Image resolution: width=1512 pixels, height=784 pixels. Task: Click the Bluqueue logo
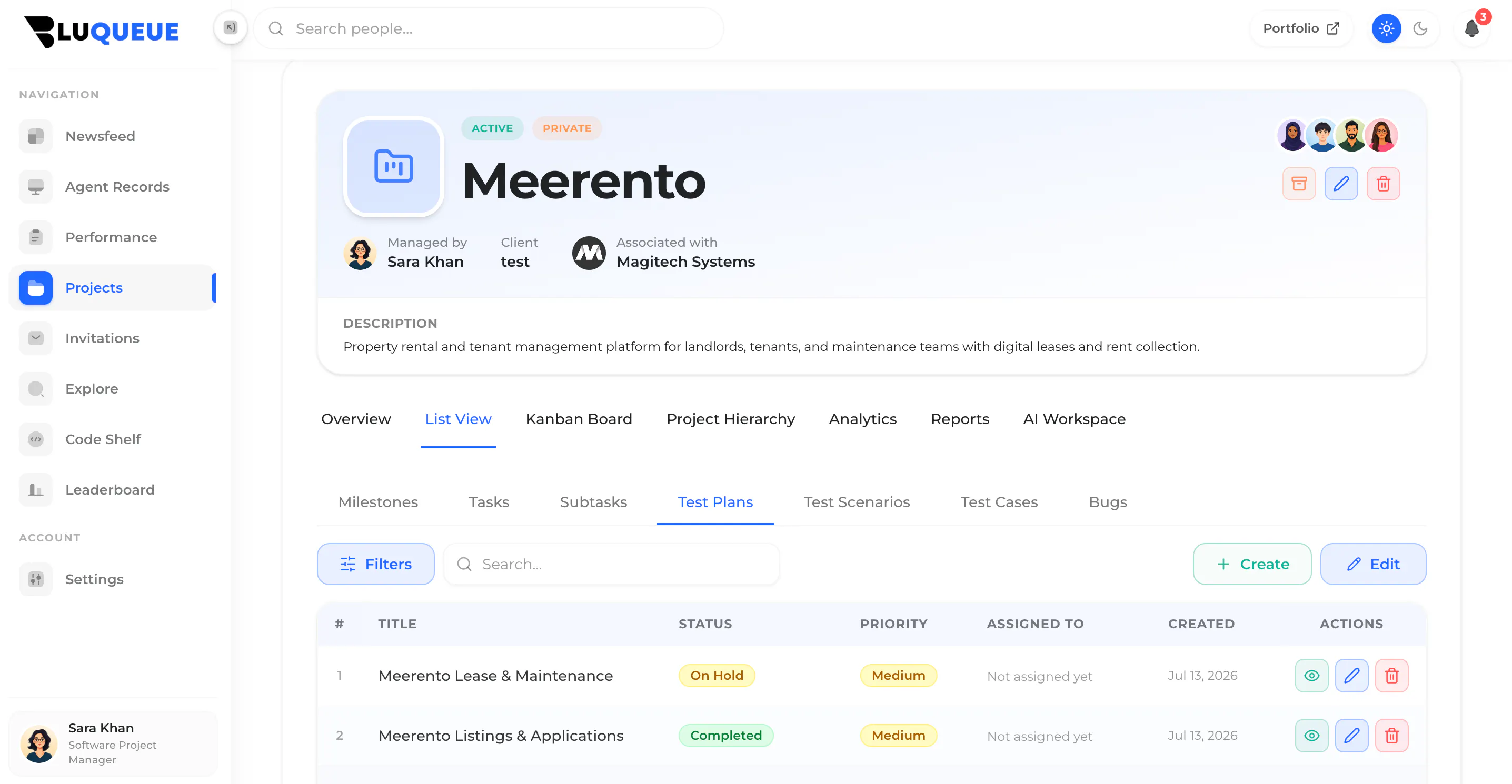point(102,31)
